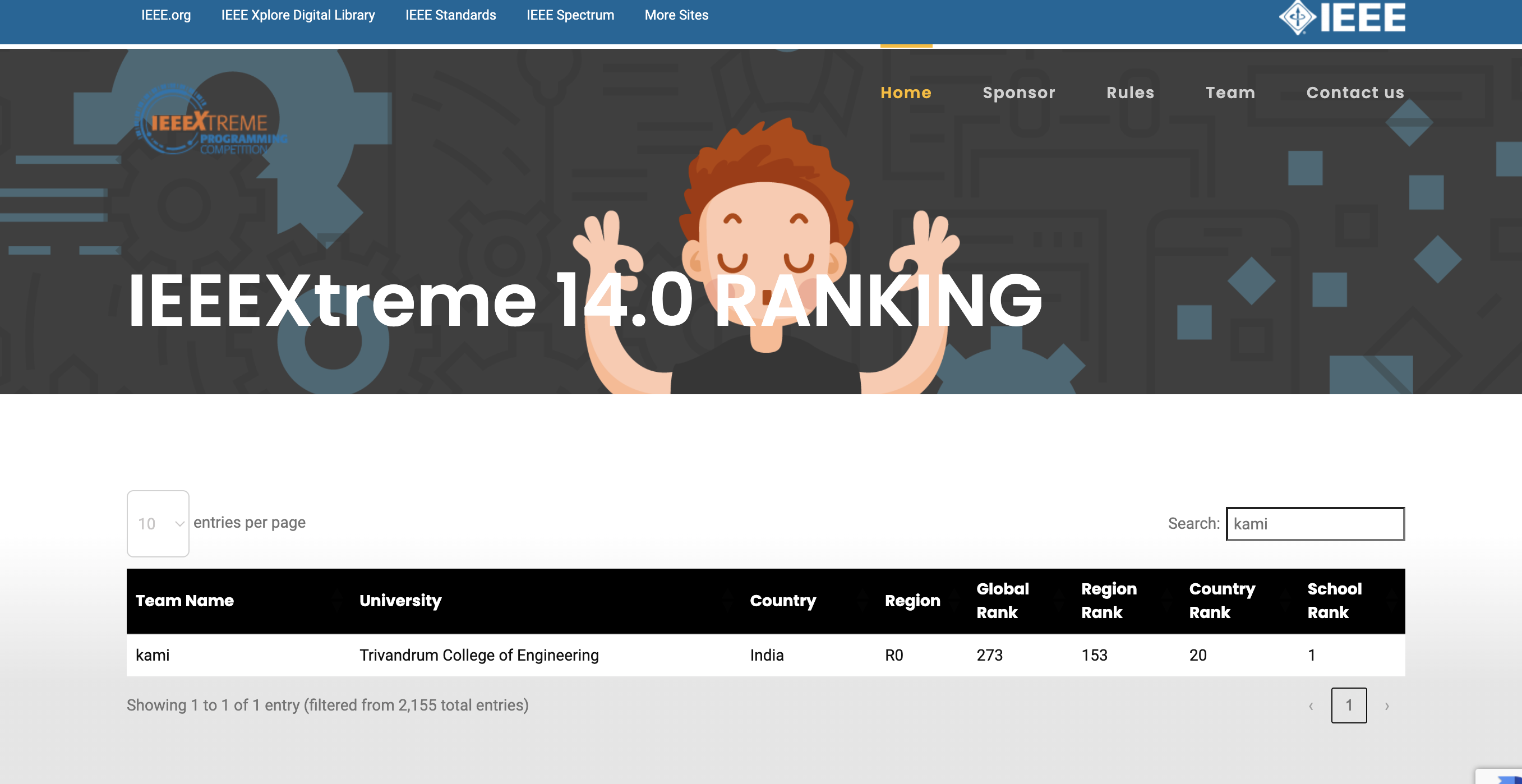1522x784 pixels.
Task: Click the previous page arrow
Action: (1311, 706)
